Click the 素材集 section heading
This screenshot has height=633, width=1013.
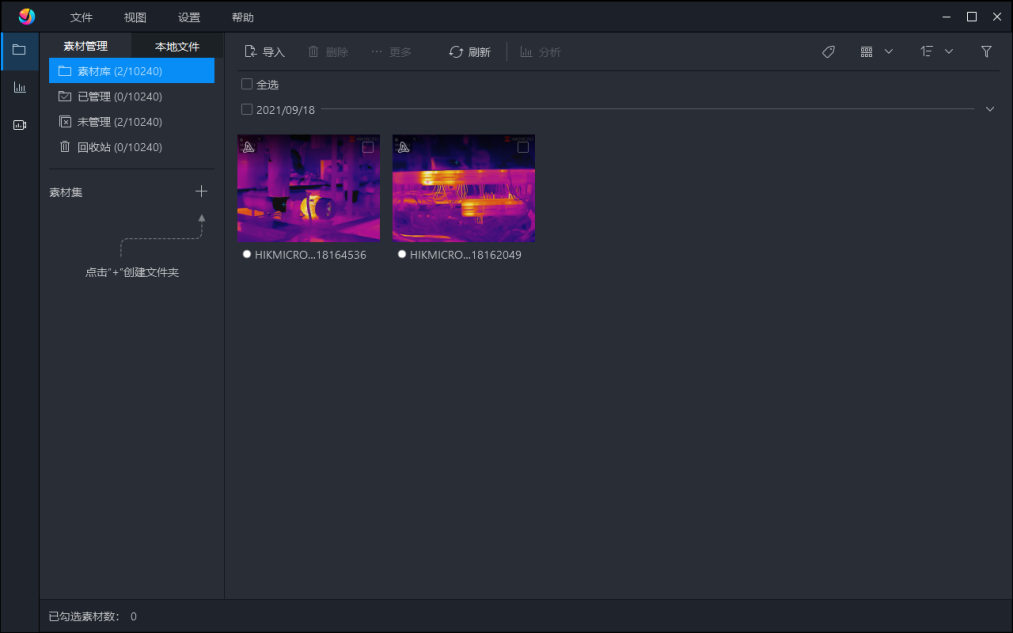(x=66, y=192)
